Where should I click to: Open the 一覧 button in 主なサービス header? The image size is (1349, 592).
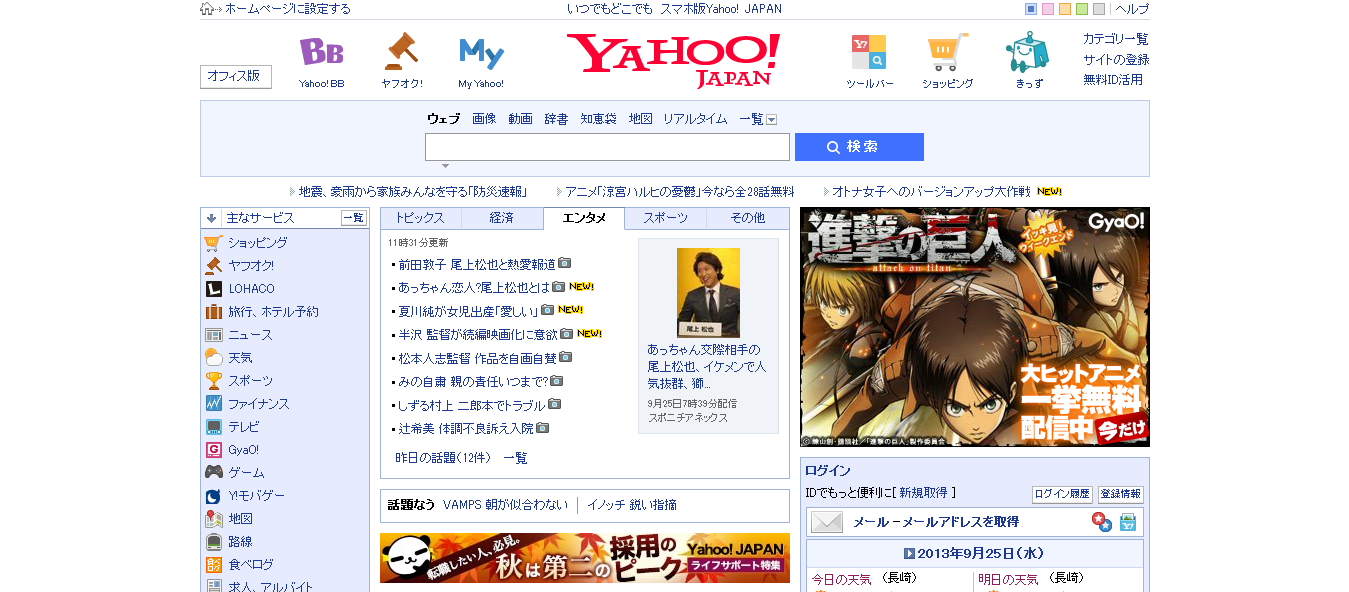click(x=354, y=218)
